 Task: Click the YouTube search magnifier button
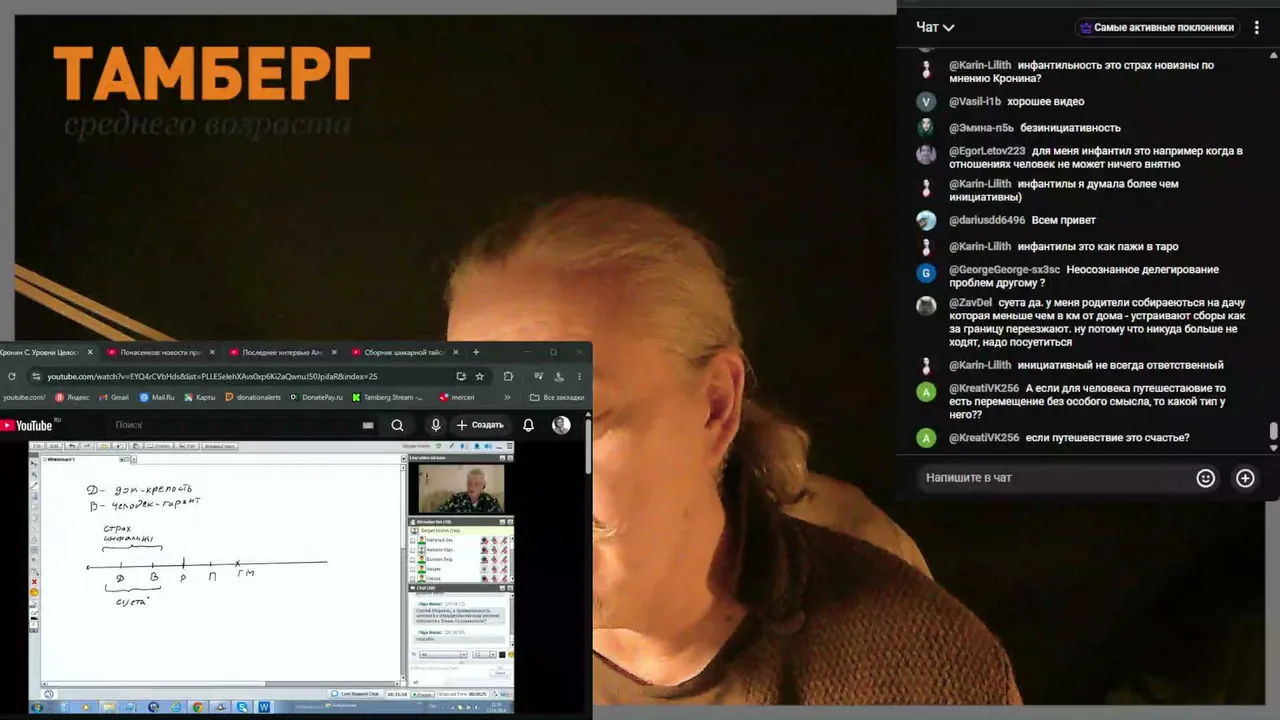[397, 425]
